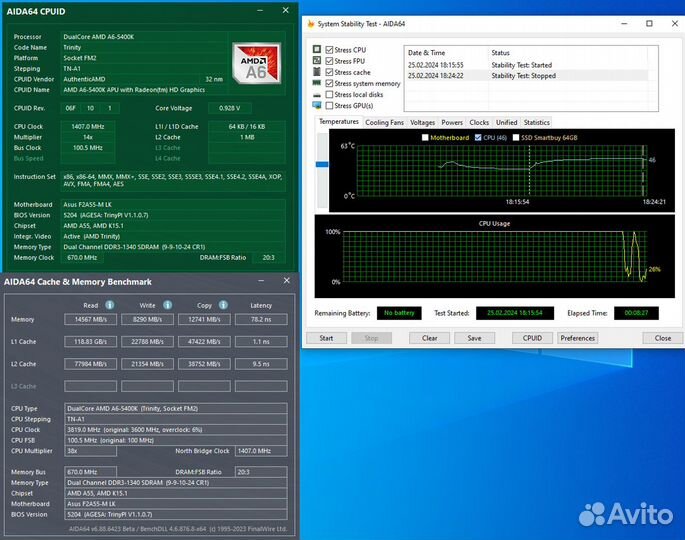Enable Stress GPU(s) checkbox

(329, 105)
